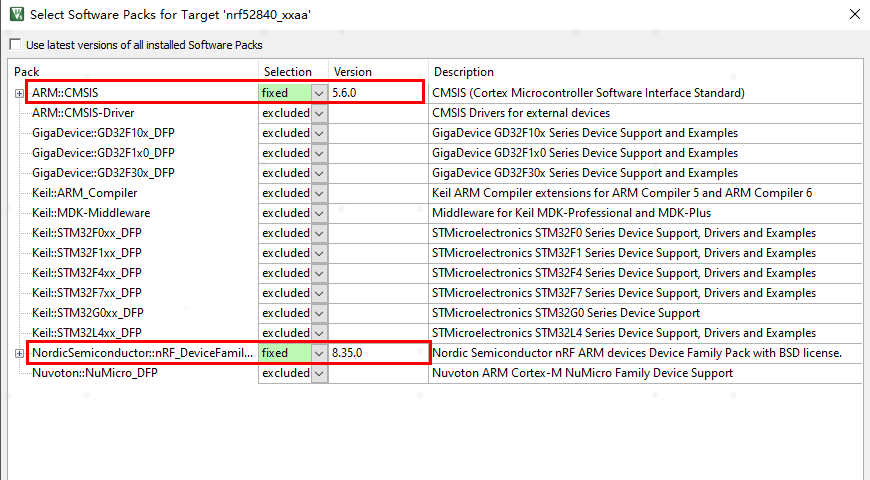This screenshot has height=480, width=870.
Task: Select the Keil::STM32F1xx_DFP pack
Action: click(87, 252)
